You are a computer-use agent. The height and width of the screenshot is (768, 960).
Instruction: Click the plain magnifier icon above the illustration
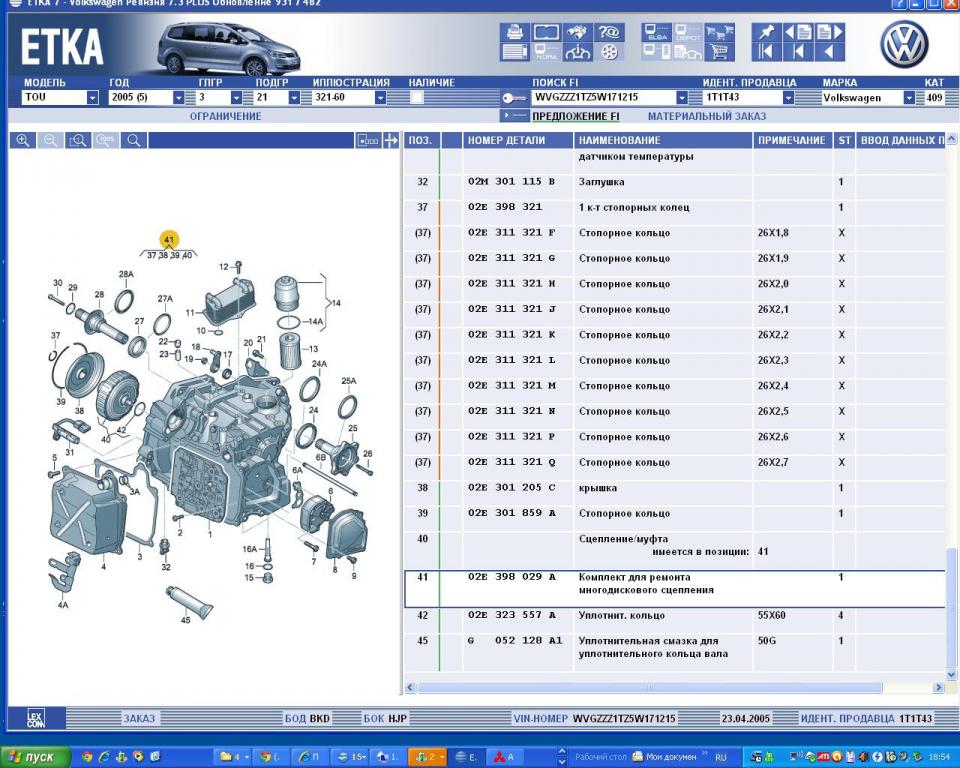[x=133, y=141]
